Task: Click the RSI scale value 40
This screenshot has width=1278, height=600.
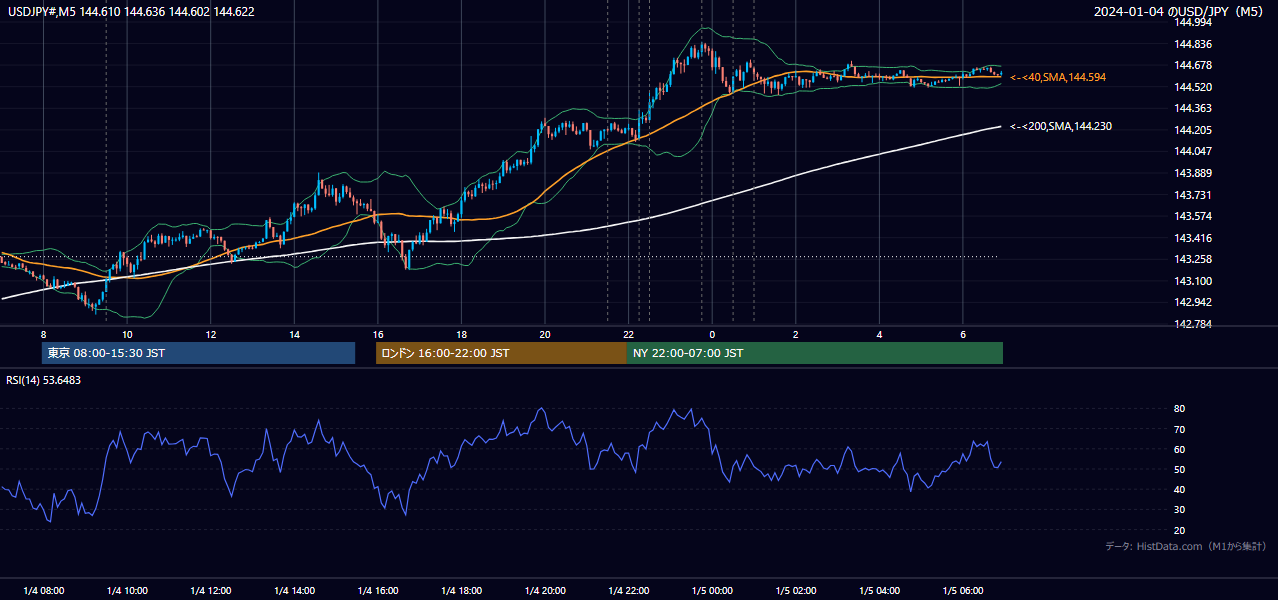Action: [1179, 489]
